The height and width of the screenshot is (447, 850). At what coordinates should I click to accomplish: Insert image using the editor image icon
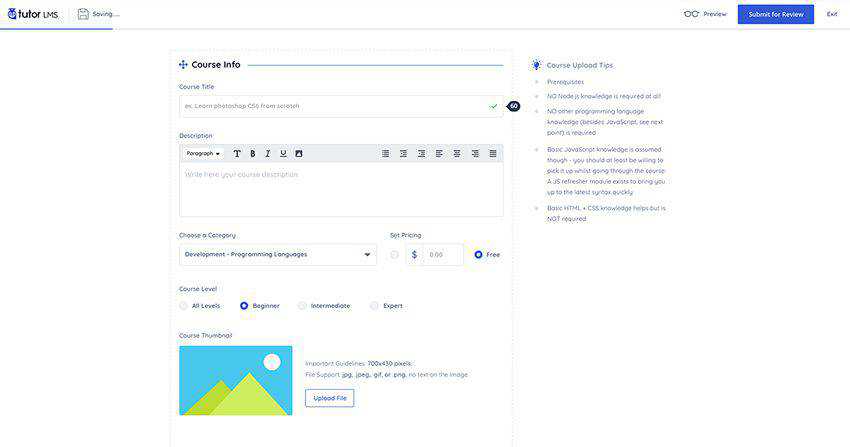(x=298, y=153)
